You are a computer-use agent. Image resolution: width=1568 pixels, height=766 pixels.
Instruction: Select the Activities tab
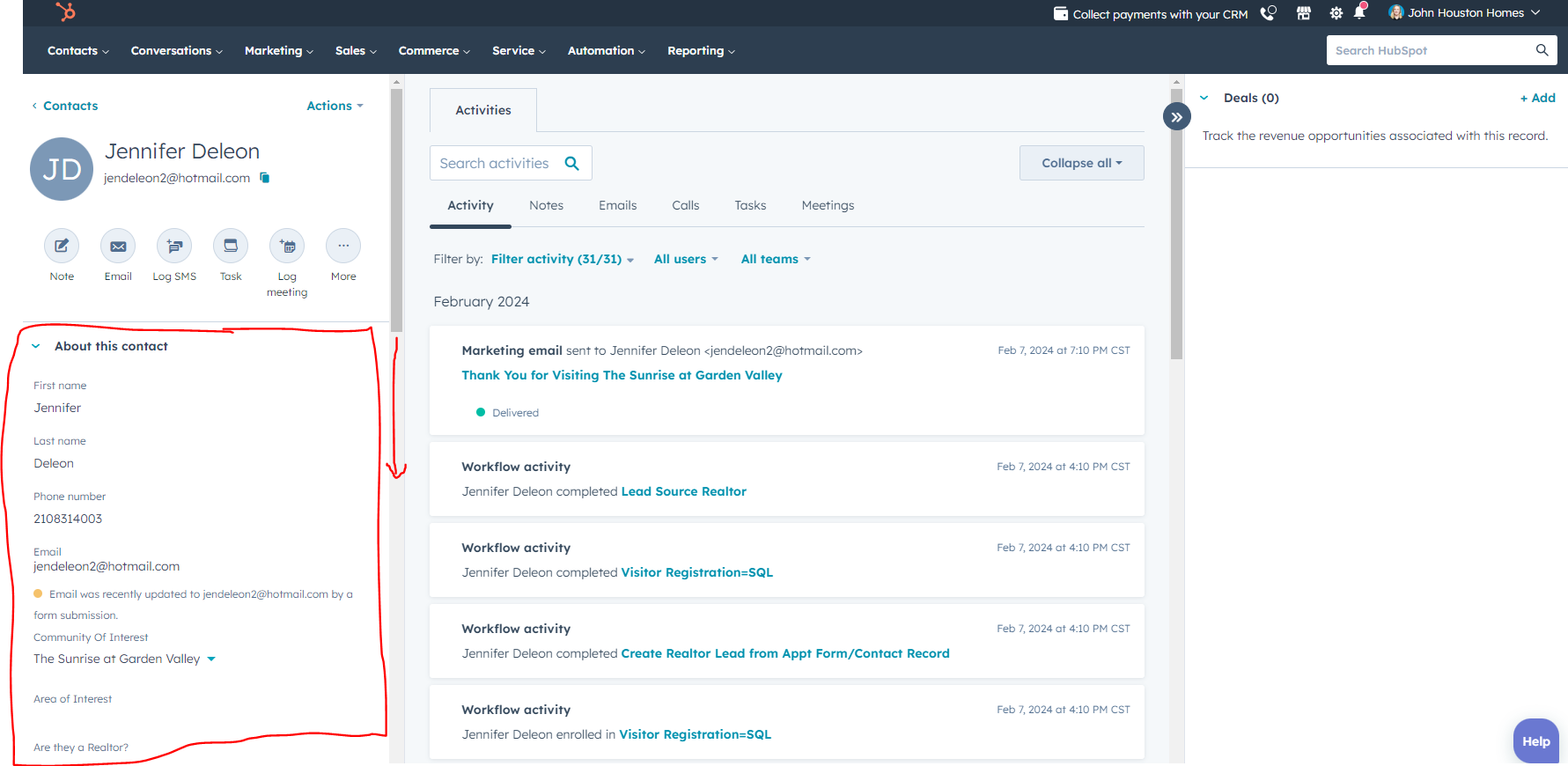(x=483, y=110)
